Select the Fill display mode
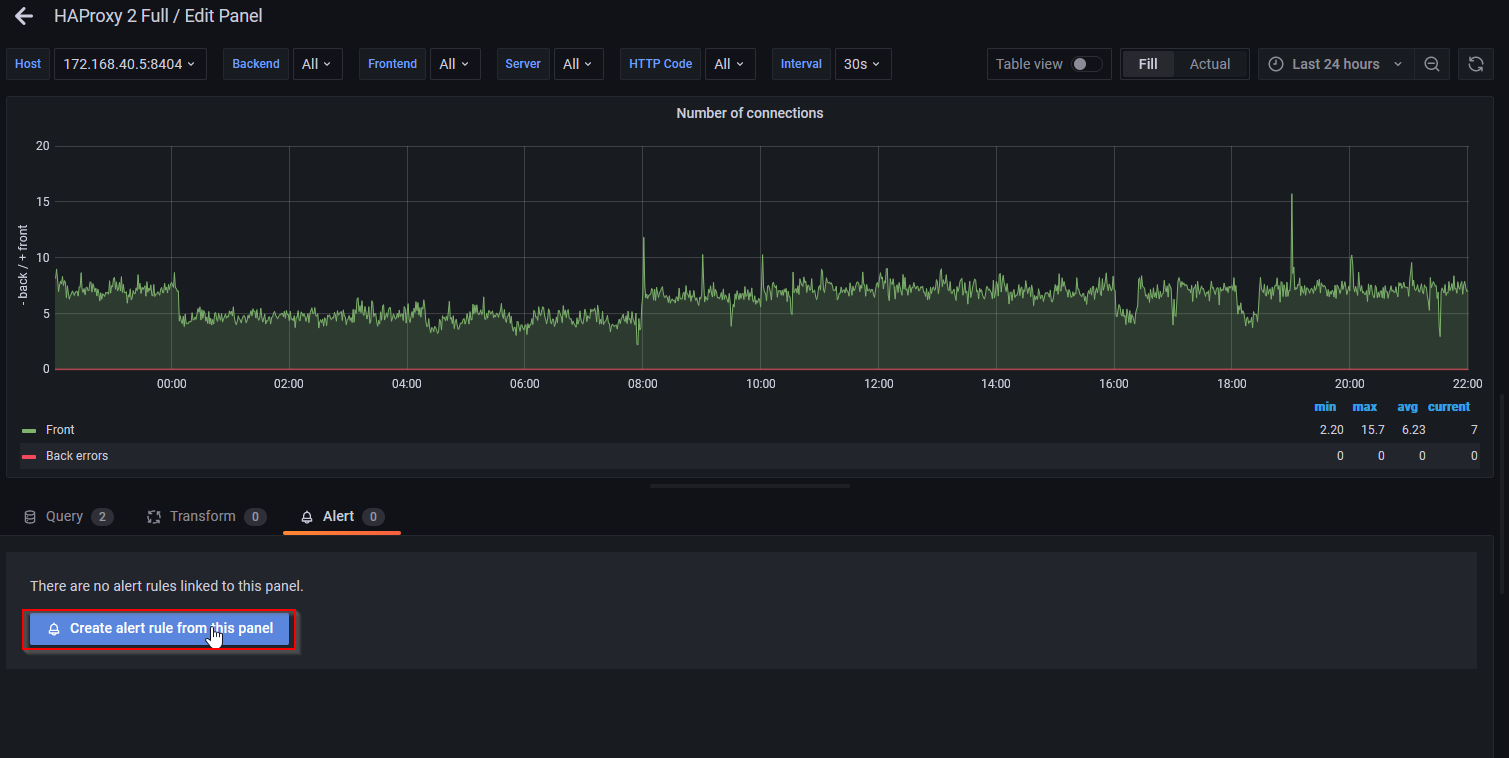 click(1148, 64)
